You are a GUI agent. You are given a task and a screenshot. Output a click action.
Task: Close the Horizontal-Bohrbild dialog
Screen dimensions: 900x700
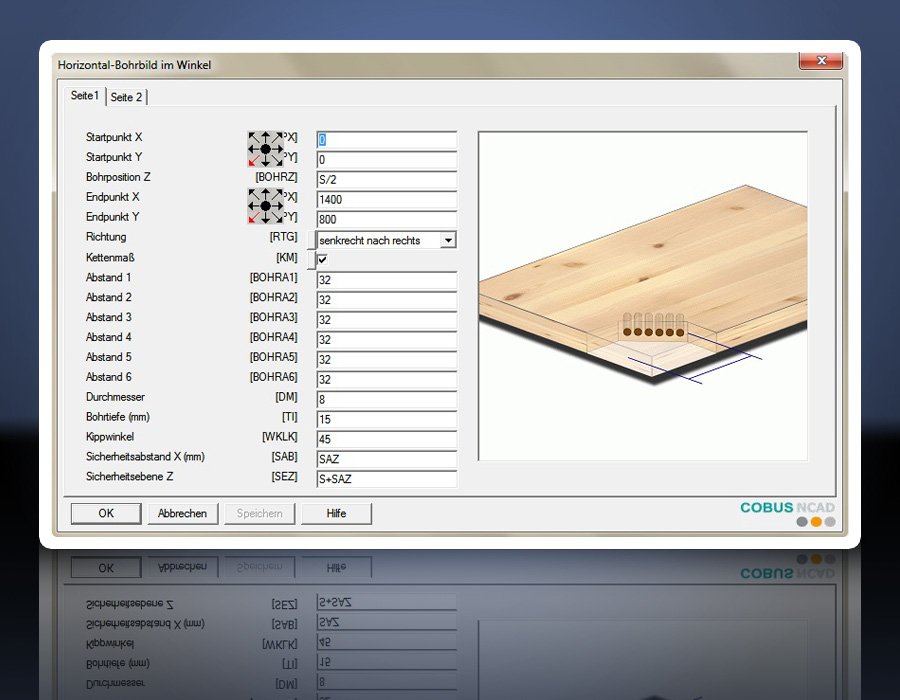[821, 60]
